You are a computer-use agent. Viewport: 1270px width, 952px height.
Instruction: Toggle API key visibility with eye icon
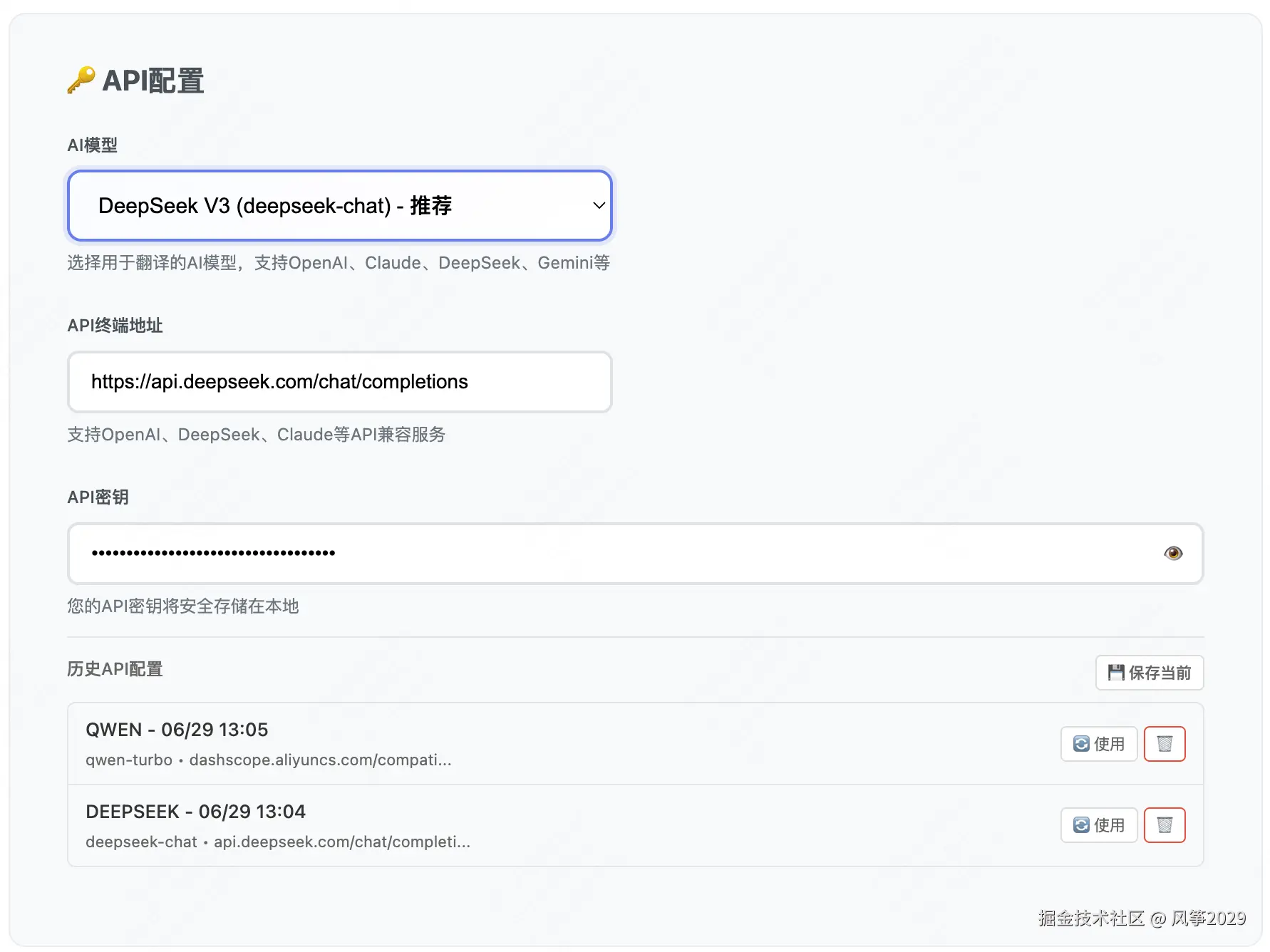pyautogui.click(x=1173, y=553)
